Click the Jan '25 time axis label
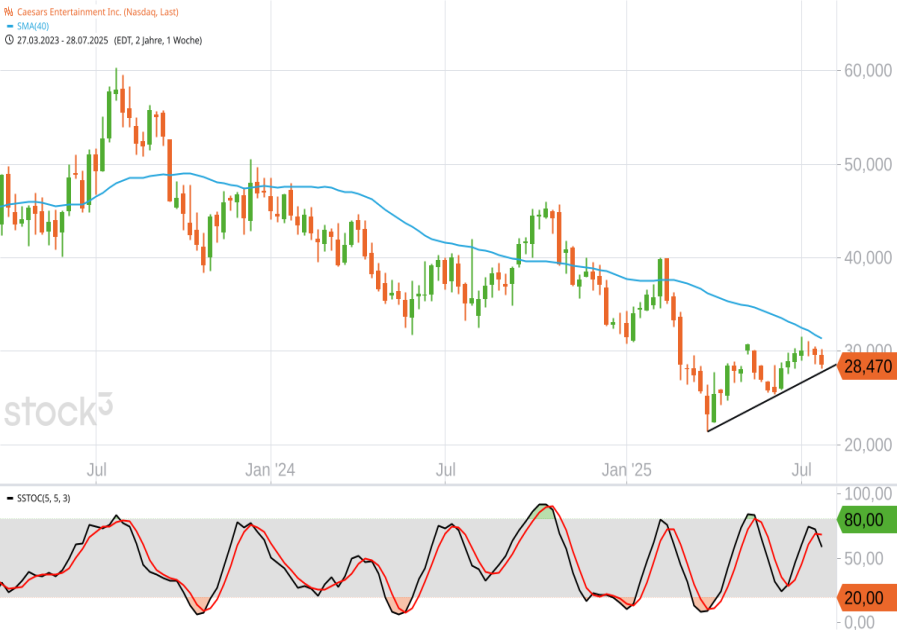The height and width of the screenshot is (630, 897). point(626,470)
